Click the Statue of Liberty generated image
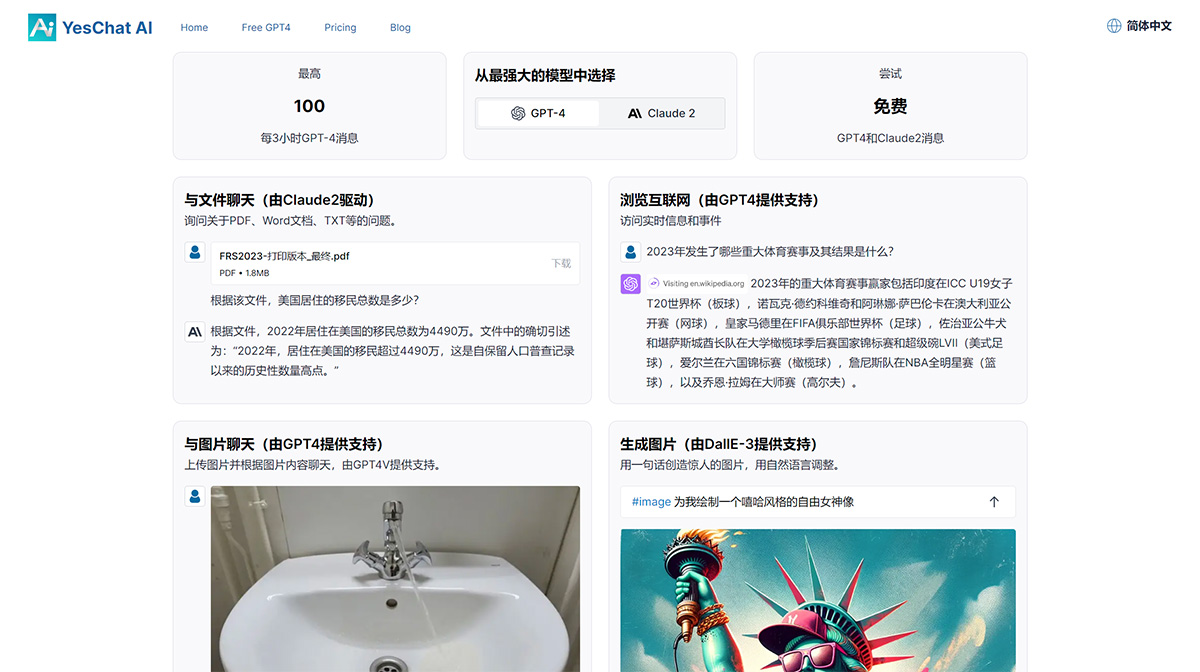Image resolution: width=1200 pixels, height=672 pixels. click(817, 600)
